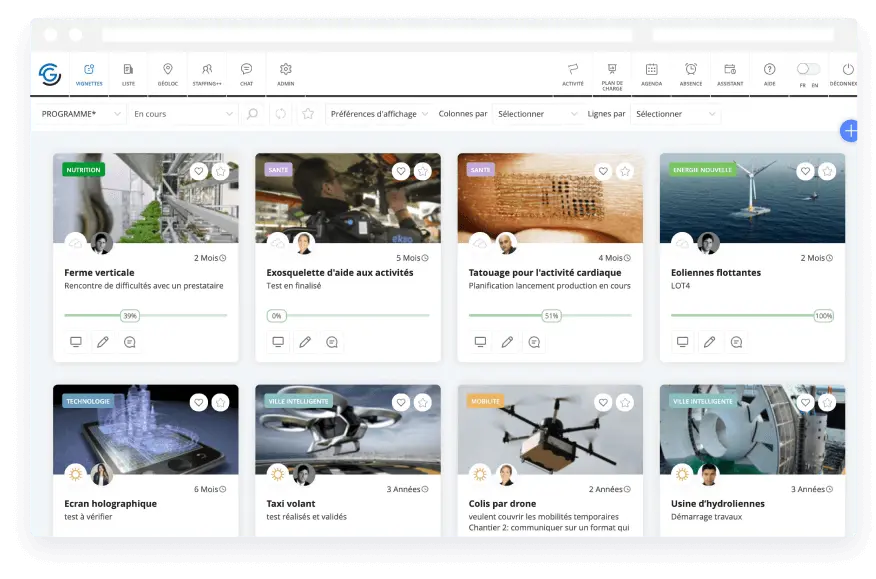Open the Admin settings
Viewport: 876px width, 579px height.
285,74
